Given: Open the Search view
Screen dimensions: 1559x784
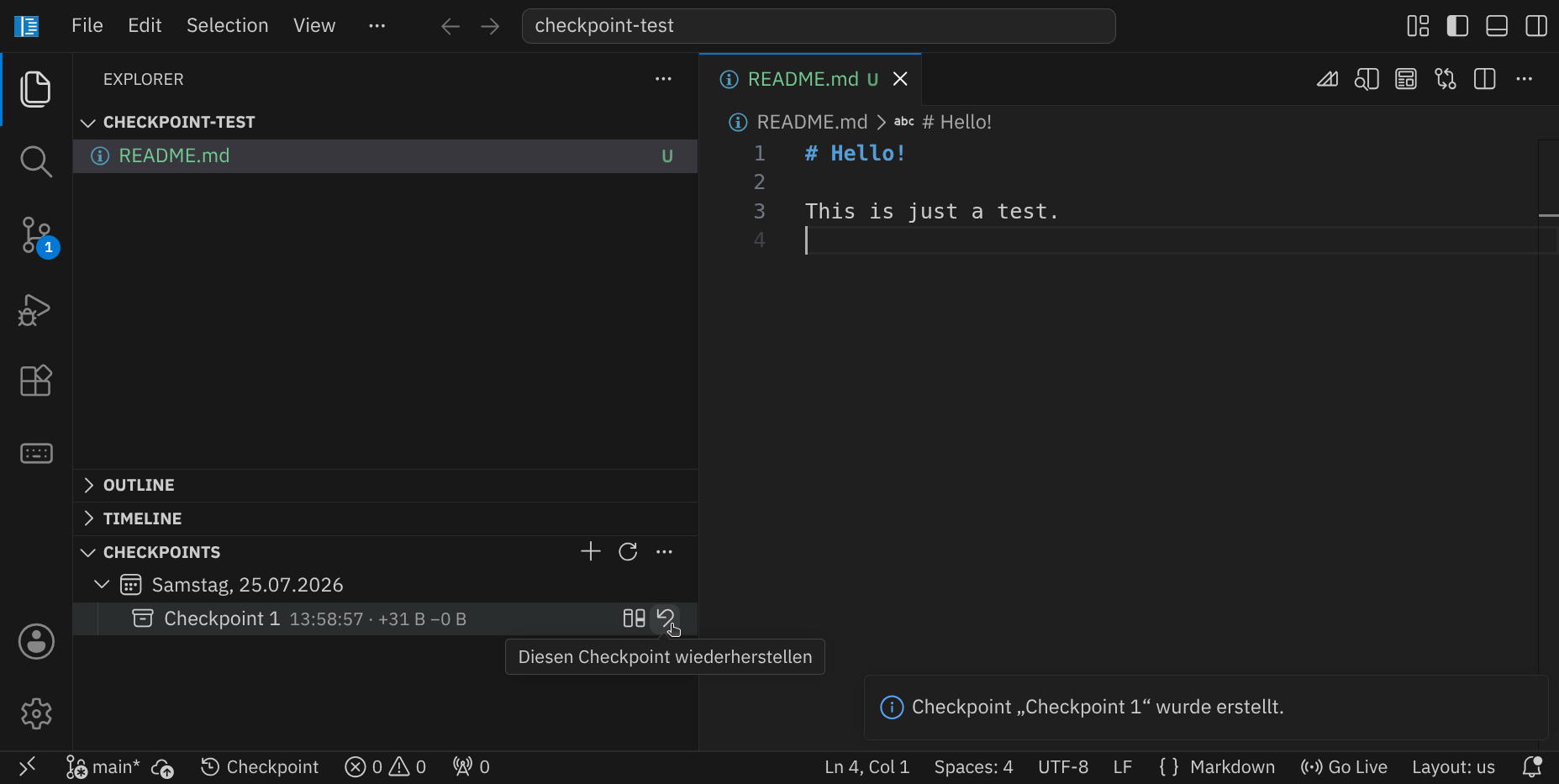Looking at the screenshot, I should 35,161.
